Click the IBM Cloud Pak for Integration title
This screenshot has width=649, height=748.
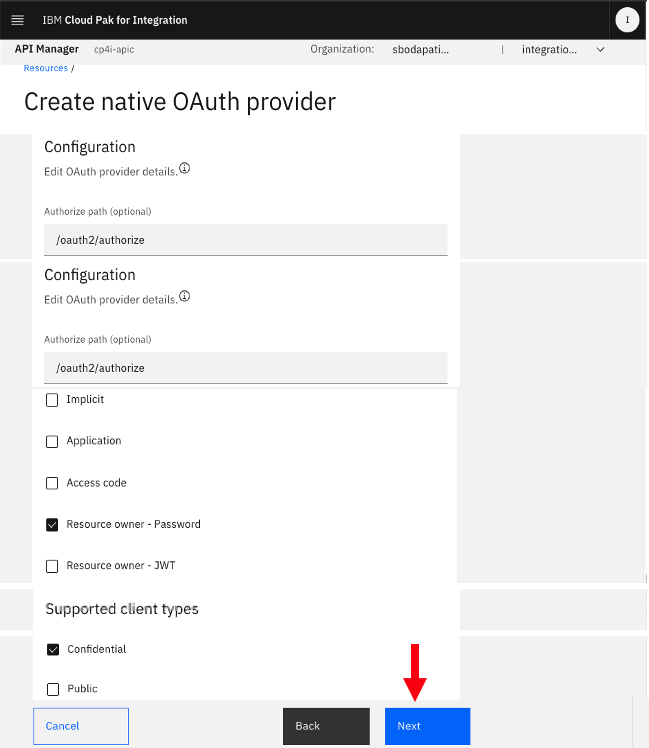[x=115, y=20]
